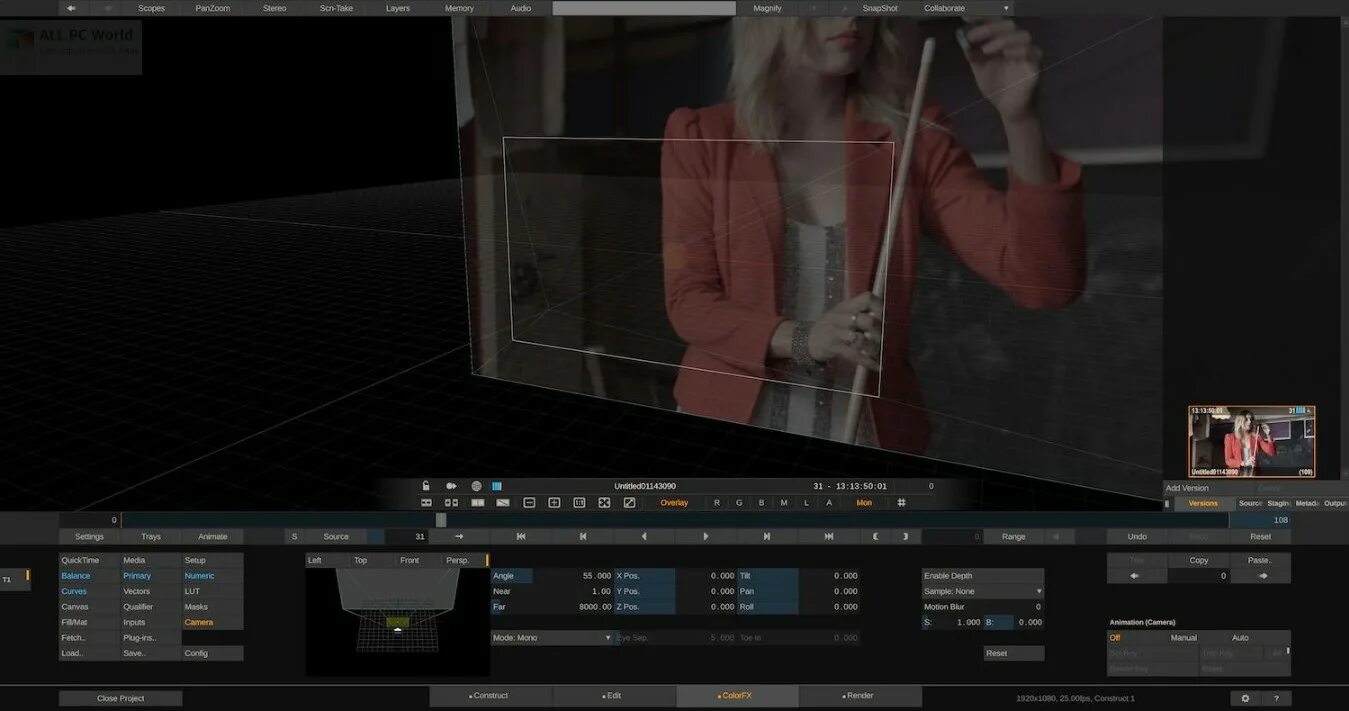Click the zoom out minus-box icon

click(x=529, y=503)
